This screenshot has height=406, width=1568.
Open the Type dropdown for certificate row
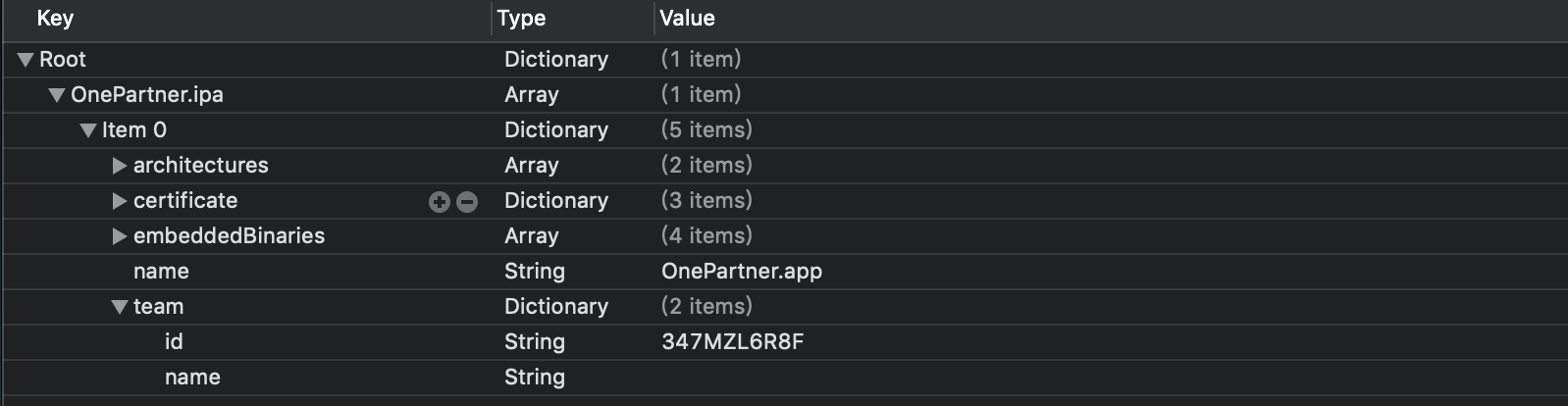click(555, 201)
